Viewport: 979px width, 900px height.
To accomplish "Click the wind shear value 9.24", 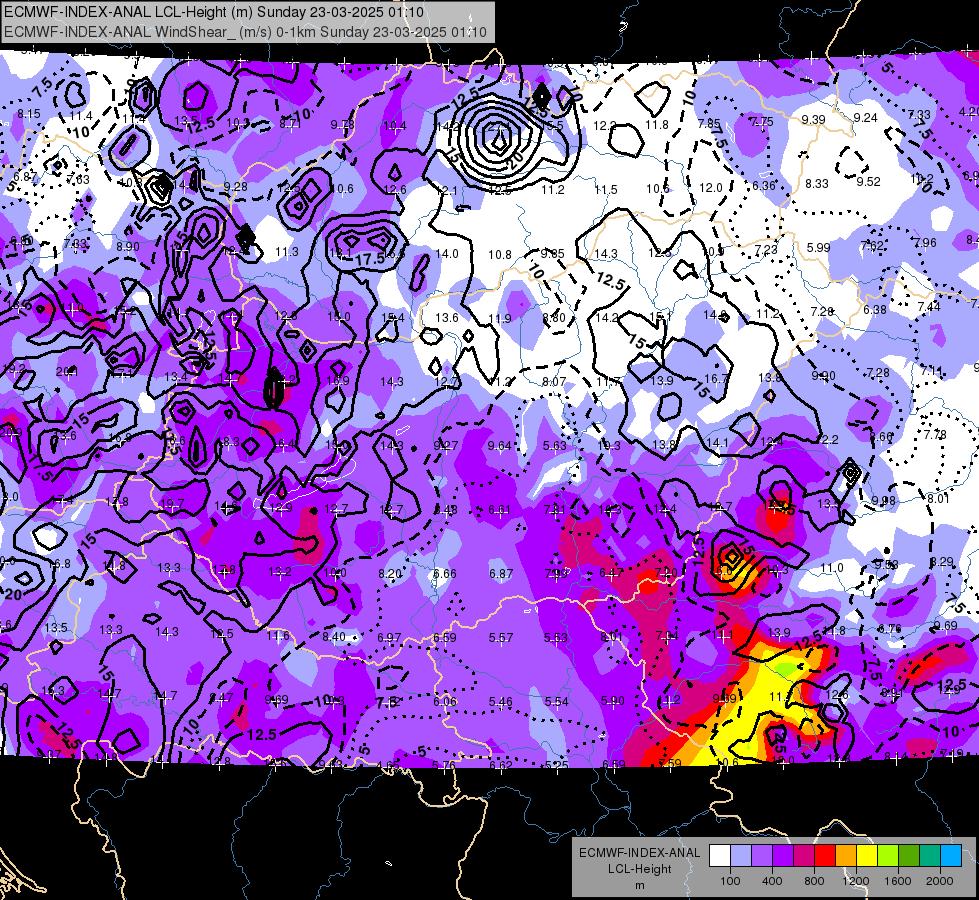I will 865,117.
